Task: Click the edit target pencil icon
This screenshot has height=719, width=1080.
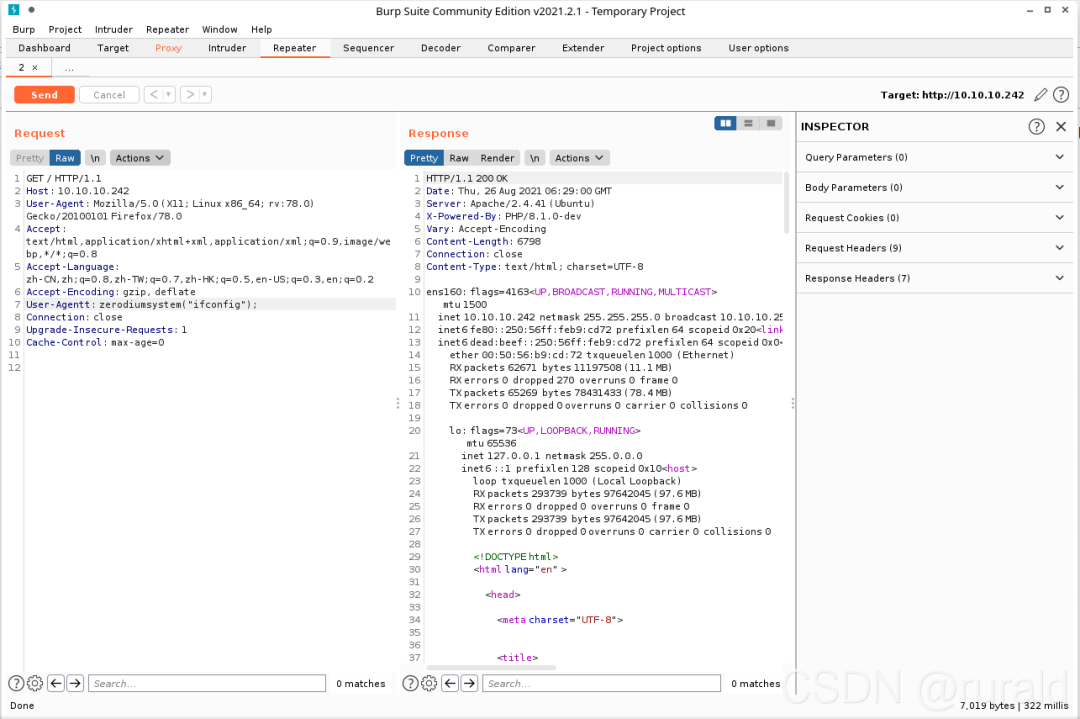Action: pos(1041,95)
